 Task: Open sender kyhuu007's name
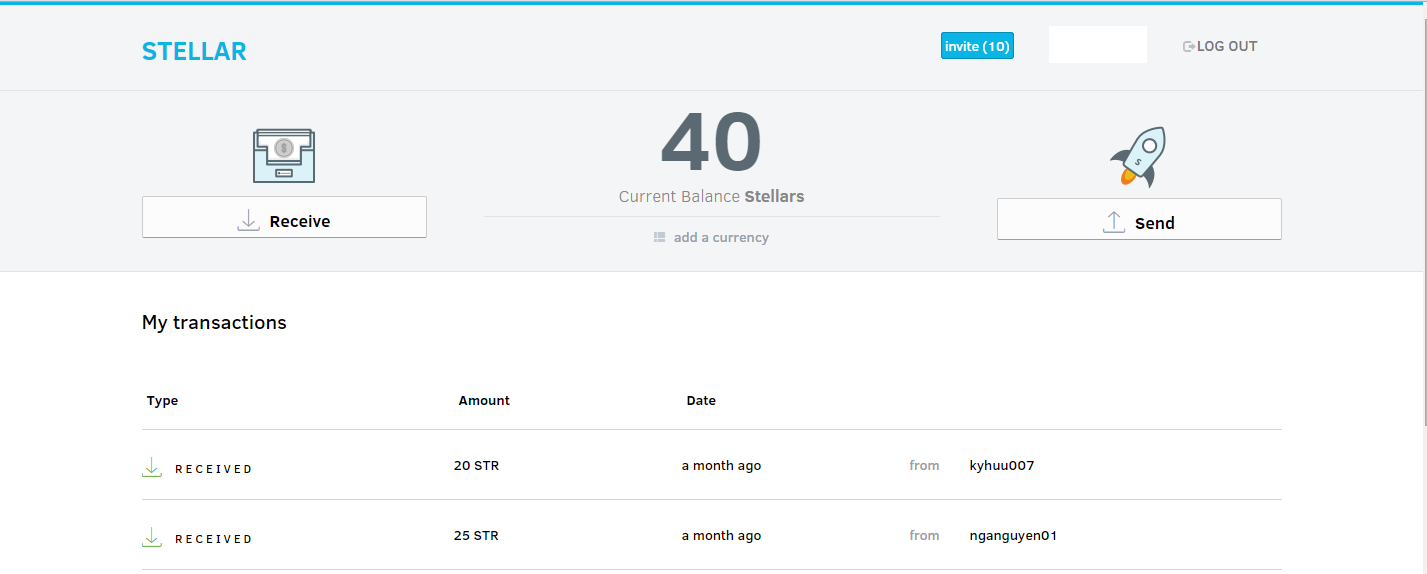[x=1001, y=466]
